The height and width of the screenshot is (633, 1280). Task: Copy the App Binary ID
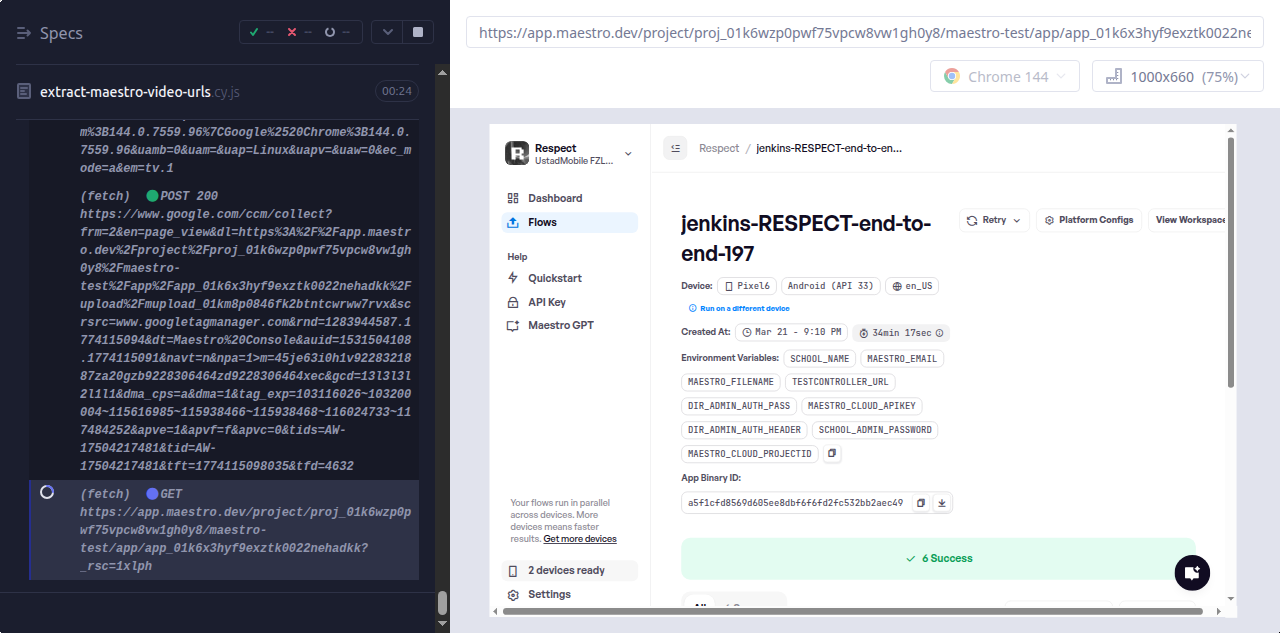point(921,503)
